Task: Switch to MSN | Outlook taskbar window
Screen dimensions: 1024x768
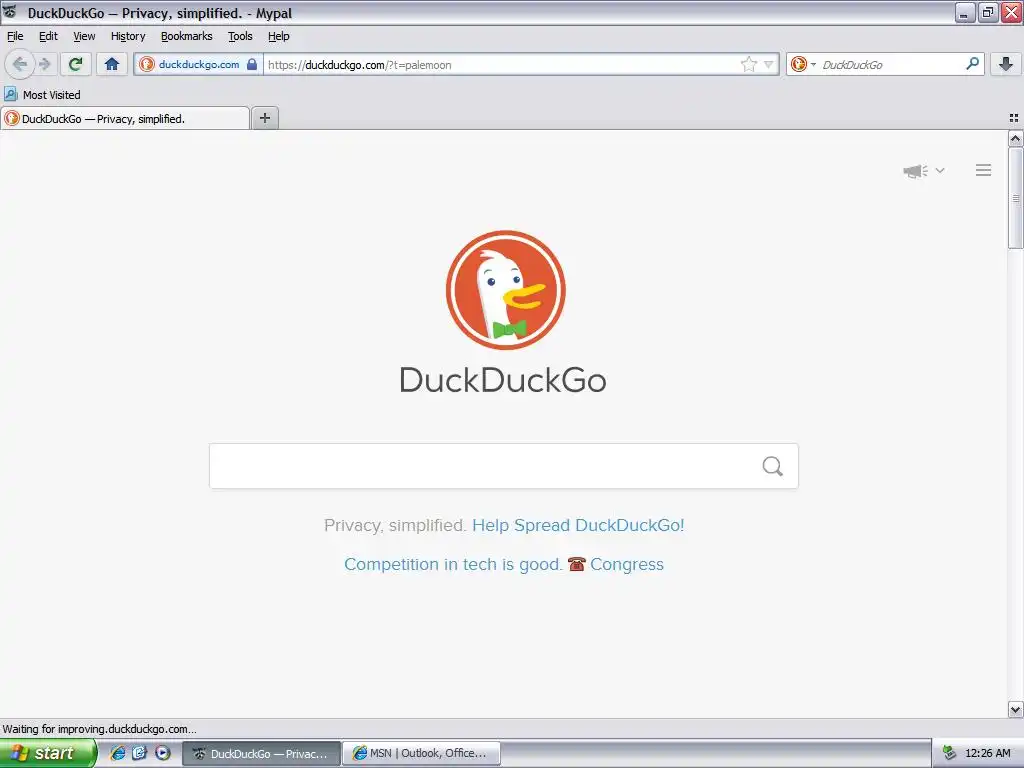Action: [421, 753]
